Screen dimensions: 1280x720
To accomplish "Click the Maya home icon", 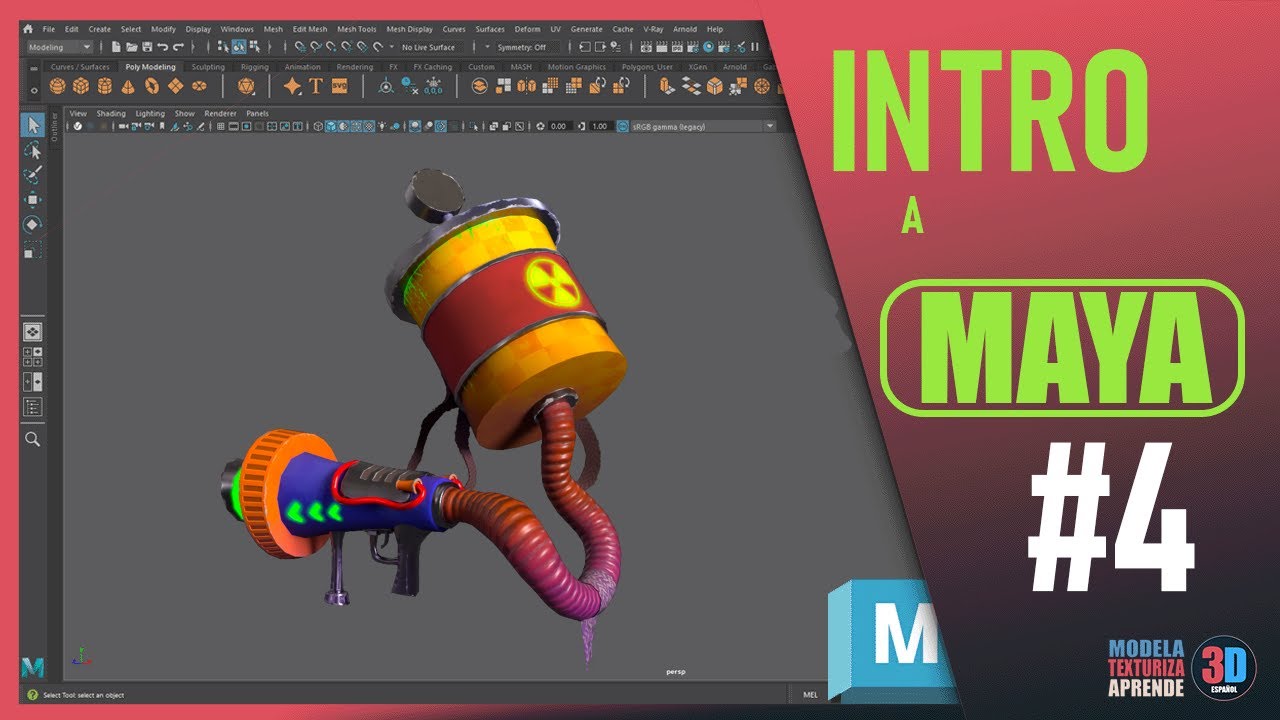I will tap(28, 29).
